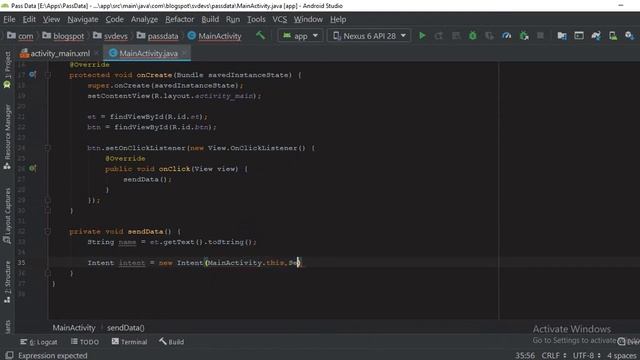Click the 35:56 cursor position indicator
Image resolution: width=640 pixels, height=360 pixels.
click(x=525, y=356)
